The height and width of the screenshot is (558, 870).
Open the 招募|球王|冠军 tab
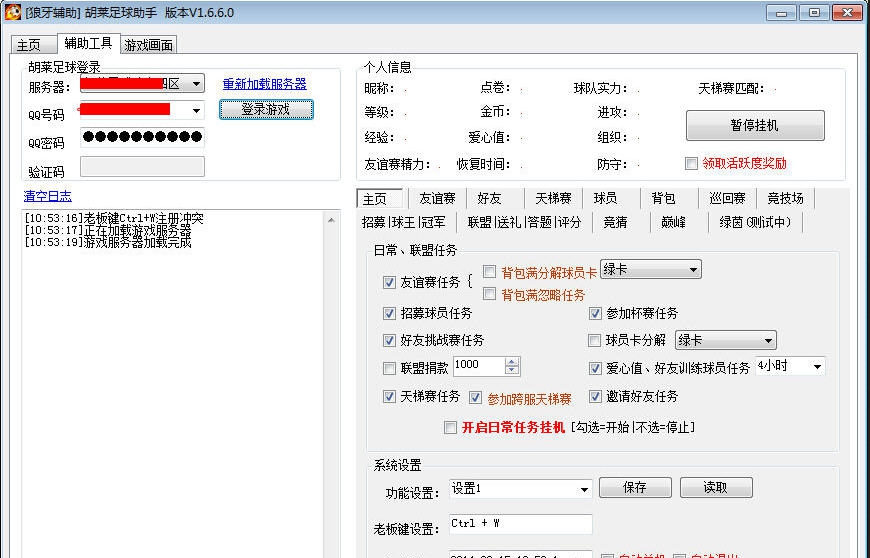(404, 222)
